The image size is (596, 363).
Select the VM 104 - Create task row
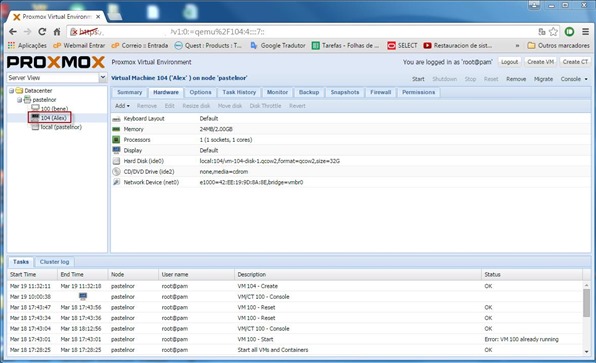click(x=295, y=286)
